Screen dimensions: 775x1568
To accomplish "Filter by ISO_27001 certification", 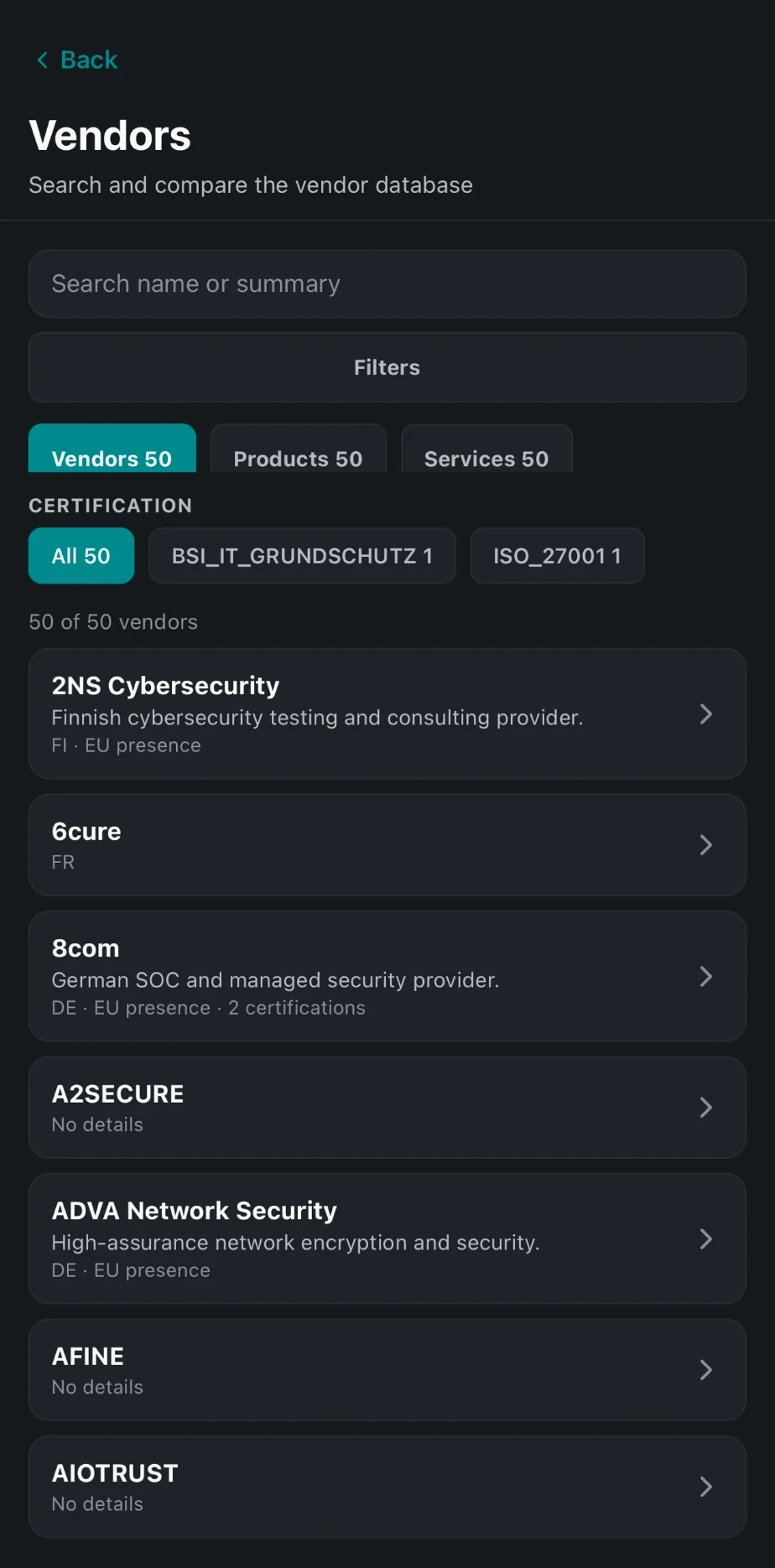I will 558,556.
